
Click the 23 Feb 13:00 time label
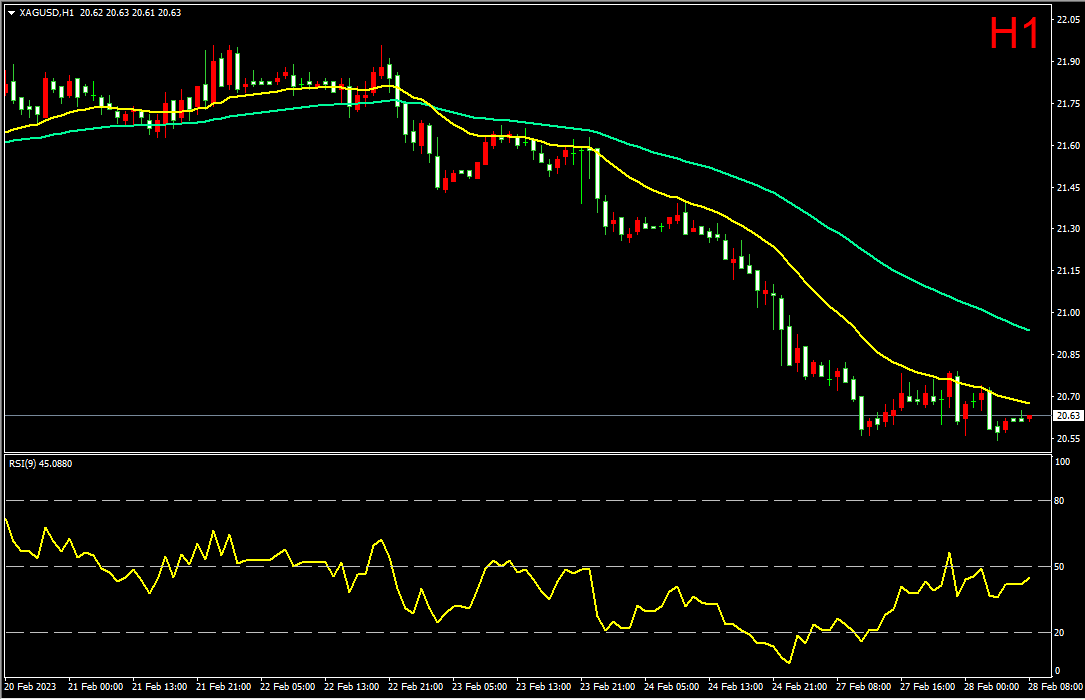[543, 686]
